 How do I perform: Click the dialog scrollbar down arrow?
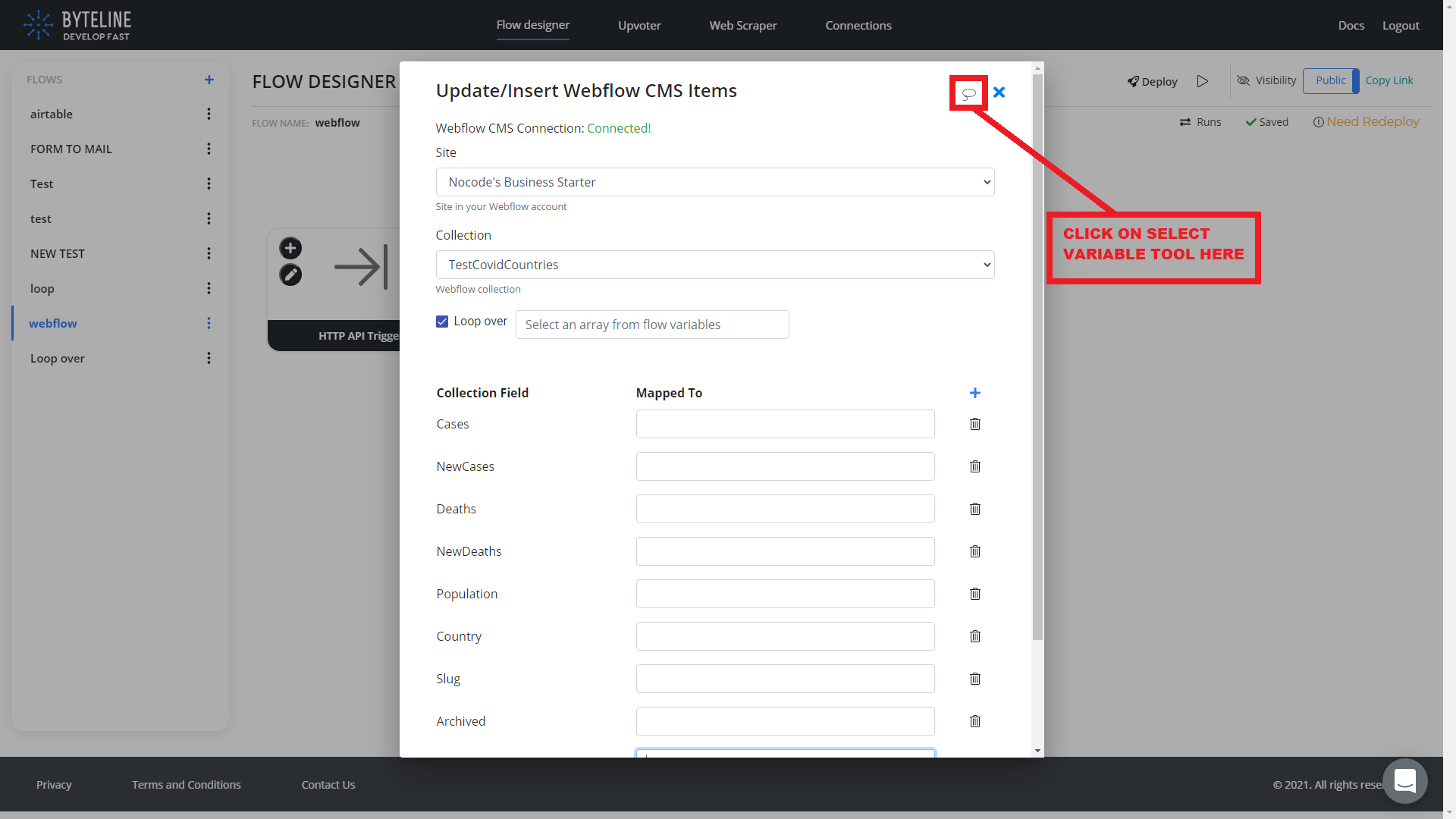click(1037, 751)
